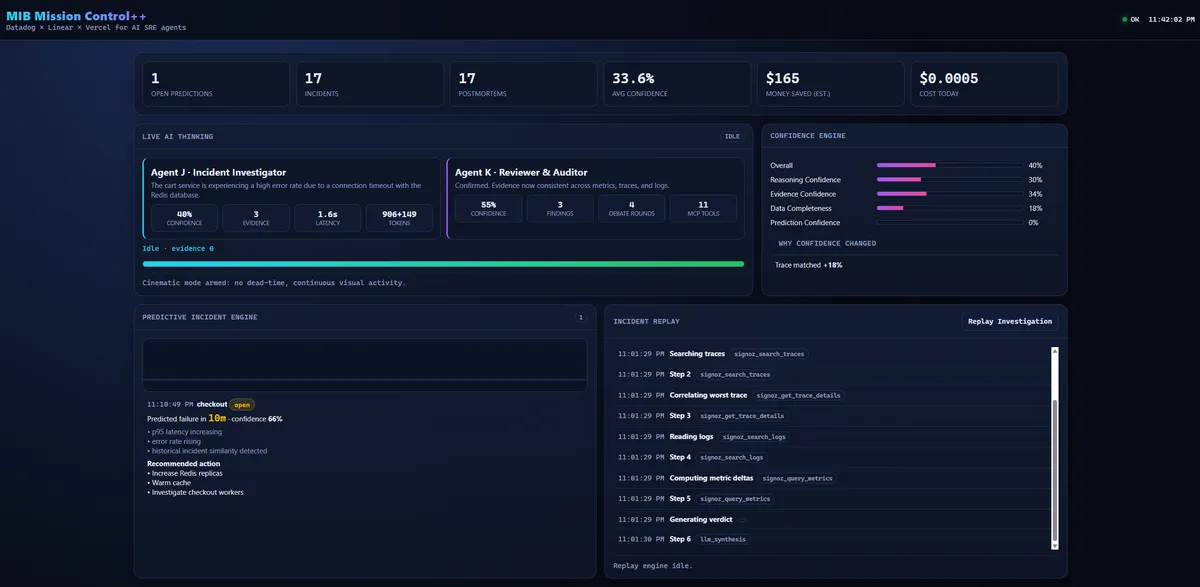Click the replay list scrollbar up arrow
The width and height of the screenshot is (1200, 587).
click(1054, 350)
